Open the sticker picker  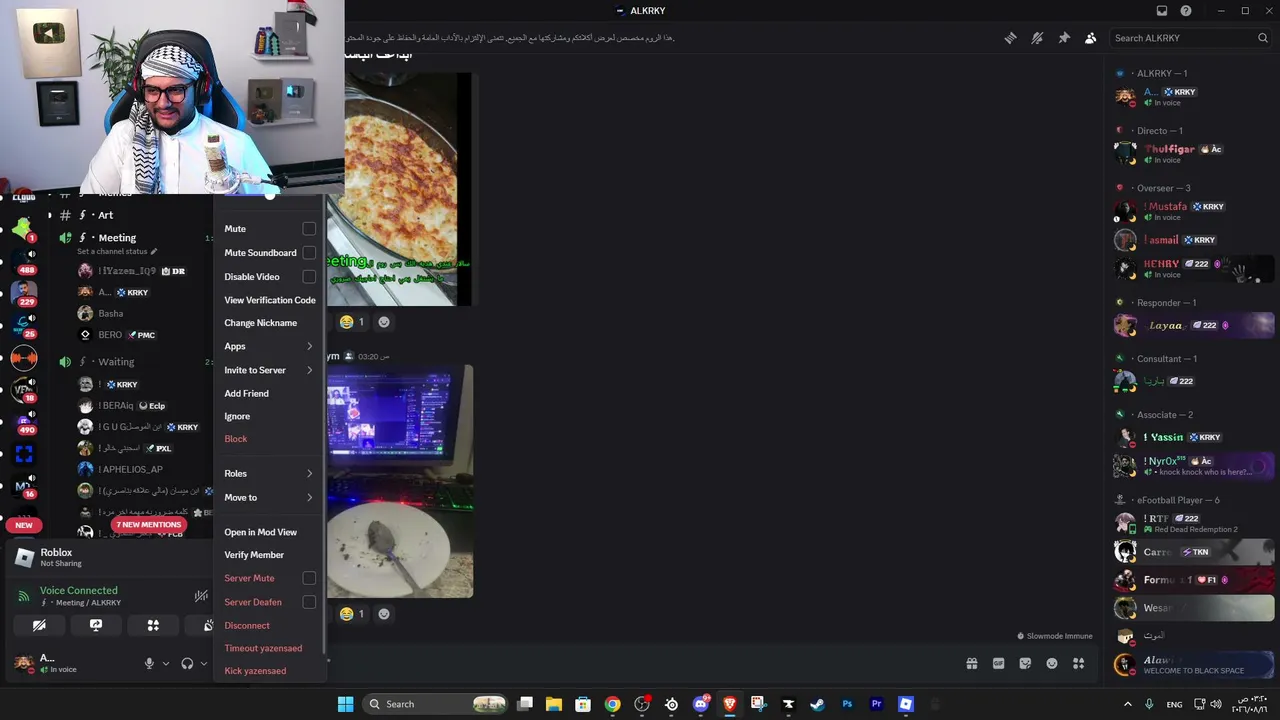pyautogui.click(x=1025, y=663)
